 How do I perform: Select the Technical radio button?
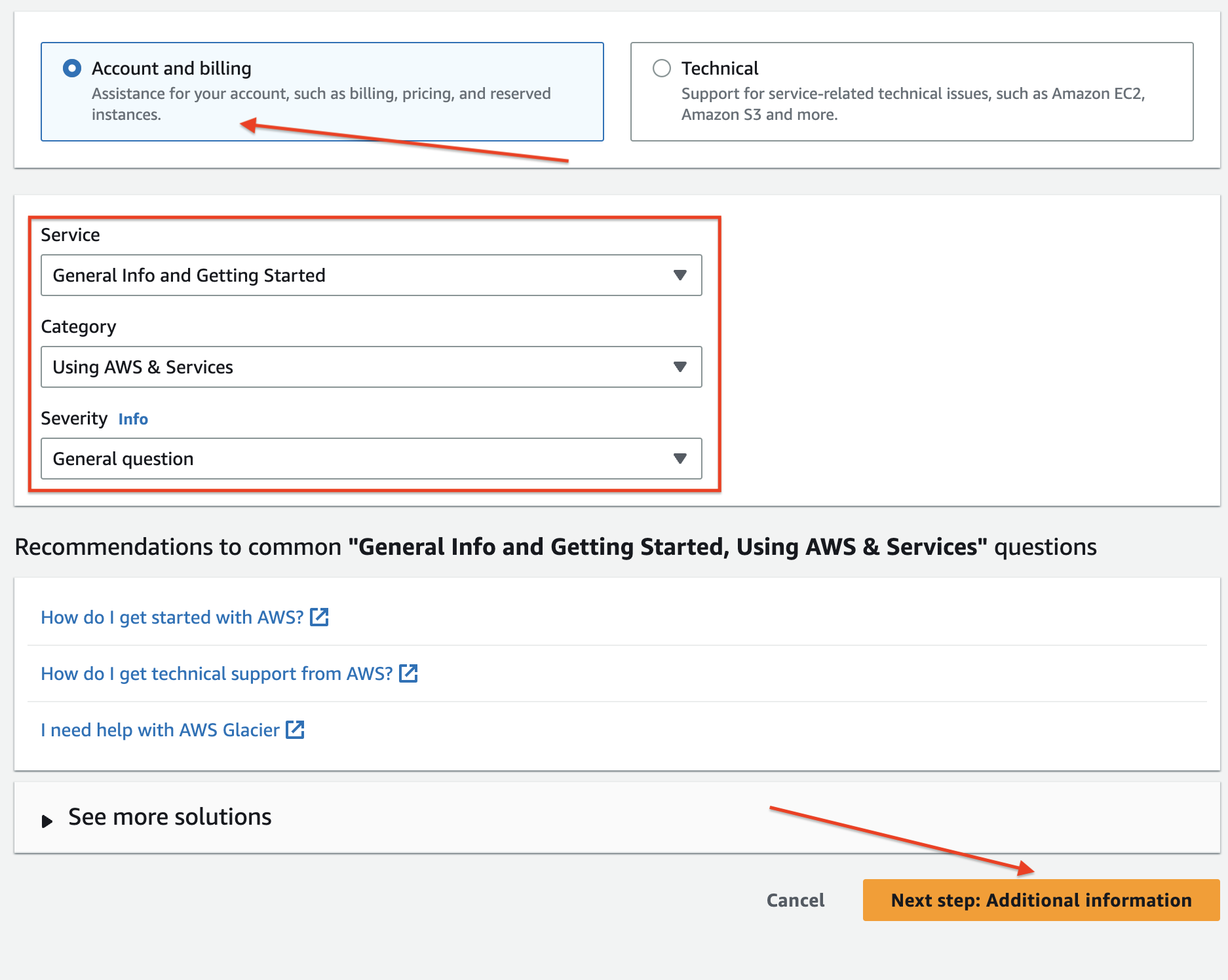point(662,68)
